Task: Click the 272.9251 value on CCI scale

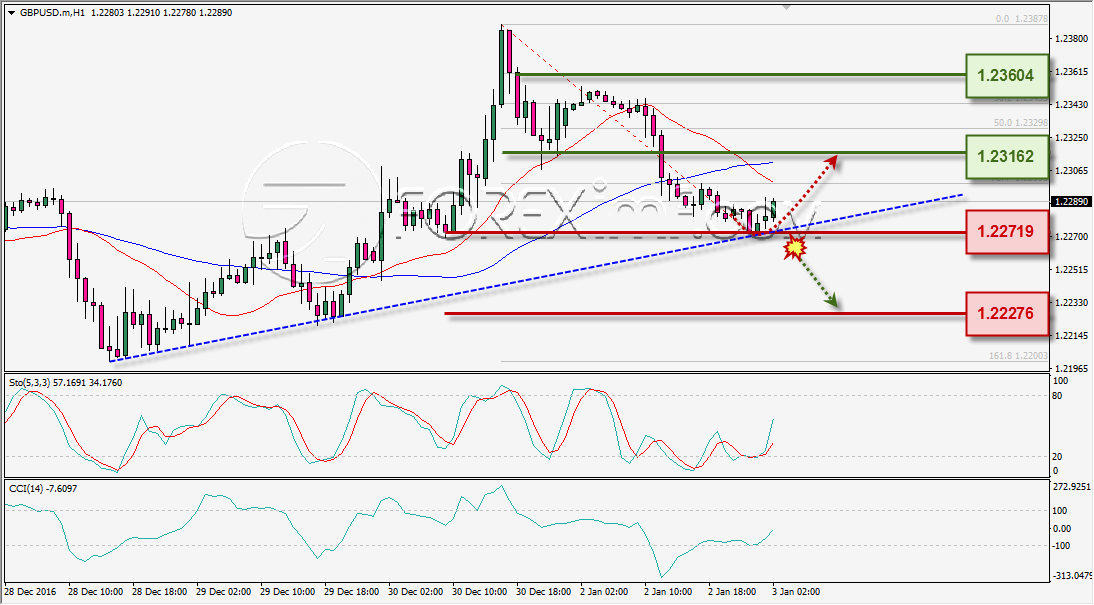Action: [x=1071, y=486]
